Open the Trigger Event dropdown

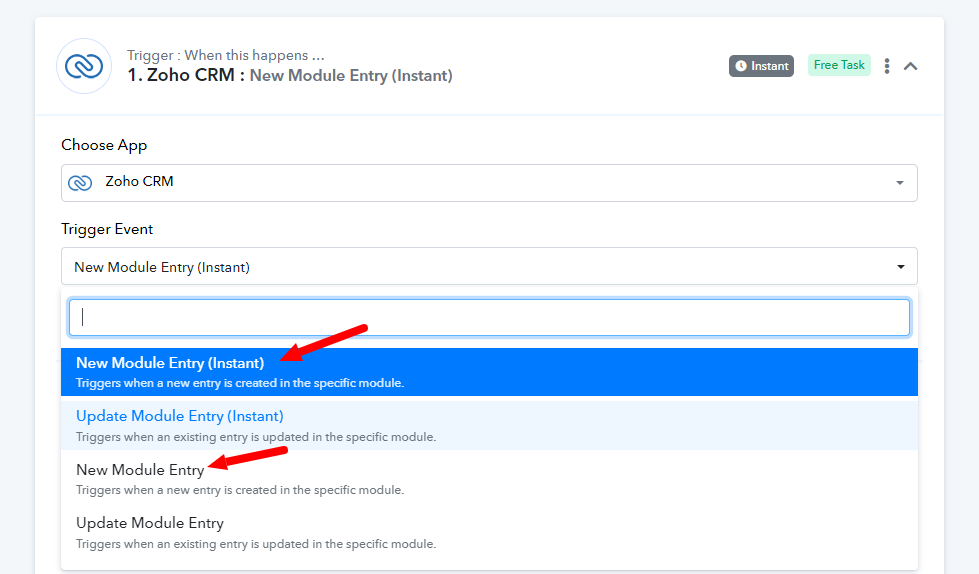pyautogui.click(x=490, y=267)
